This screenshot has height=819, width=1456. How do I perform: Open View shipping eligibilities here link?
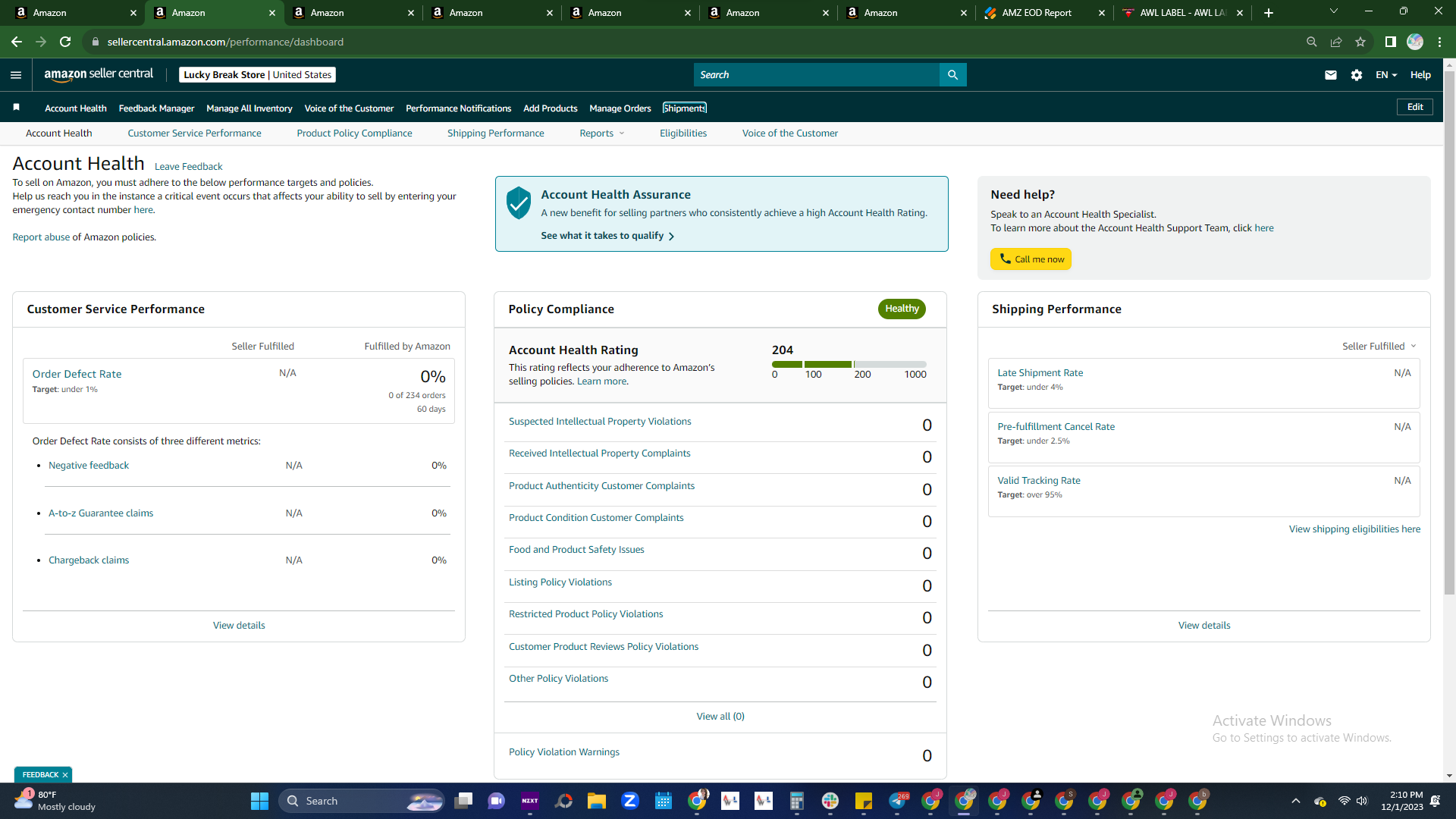pos(1354,529)
